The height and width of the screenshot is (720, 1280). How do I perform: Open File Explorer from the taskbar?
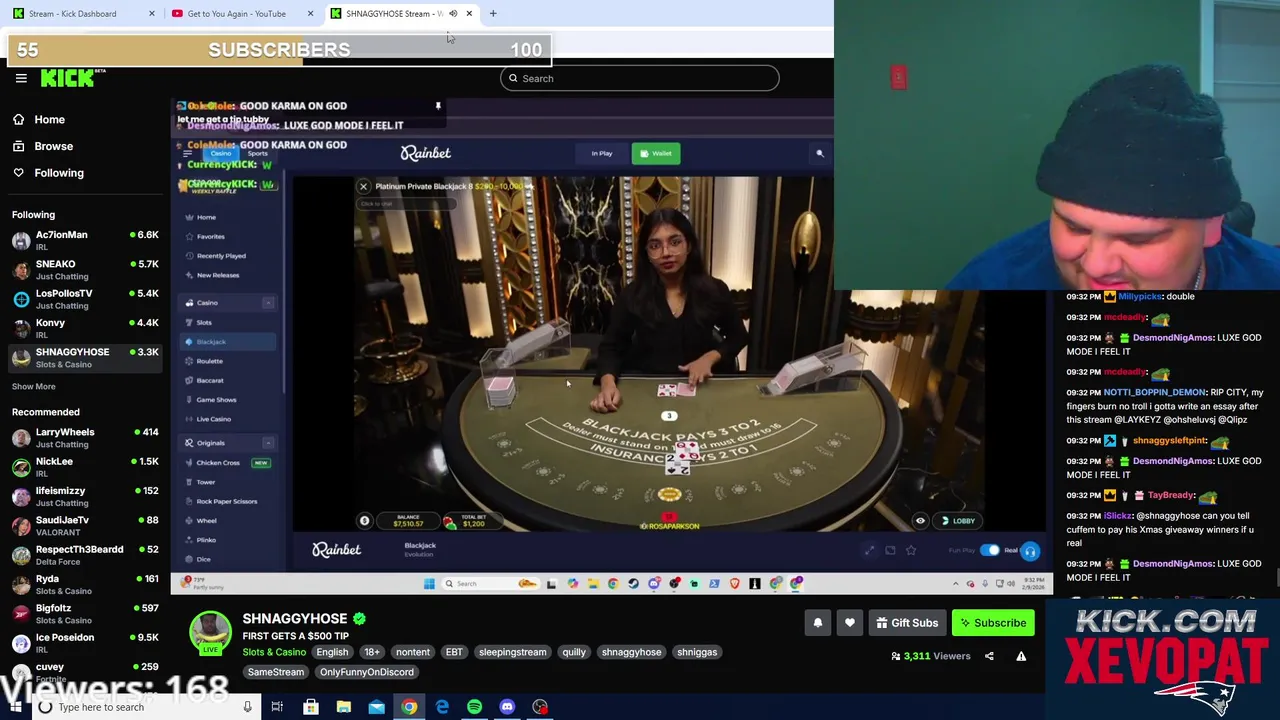(x=343, y=707)
